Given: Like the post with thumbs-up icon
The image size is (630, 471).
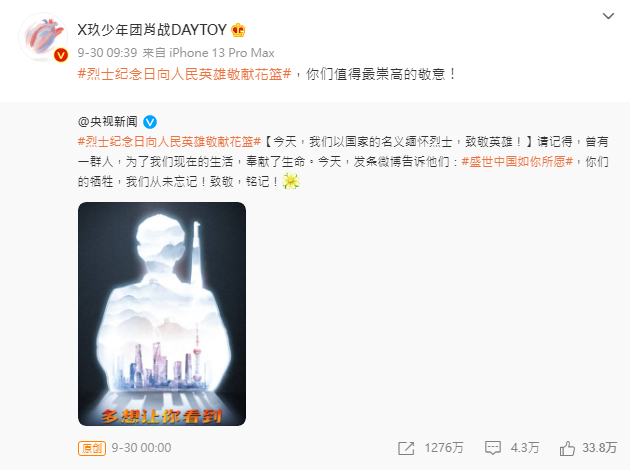Looking at the screenshot, I should (567, 448).
